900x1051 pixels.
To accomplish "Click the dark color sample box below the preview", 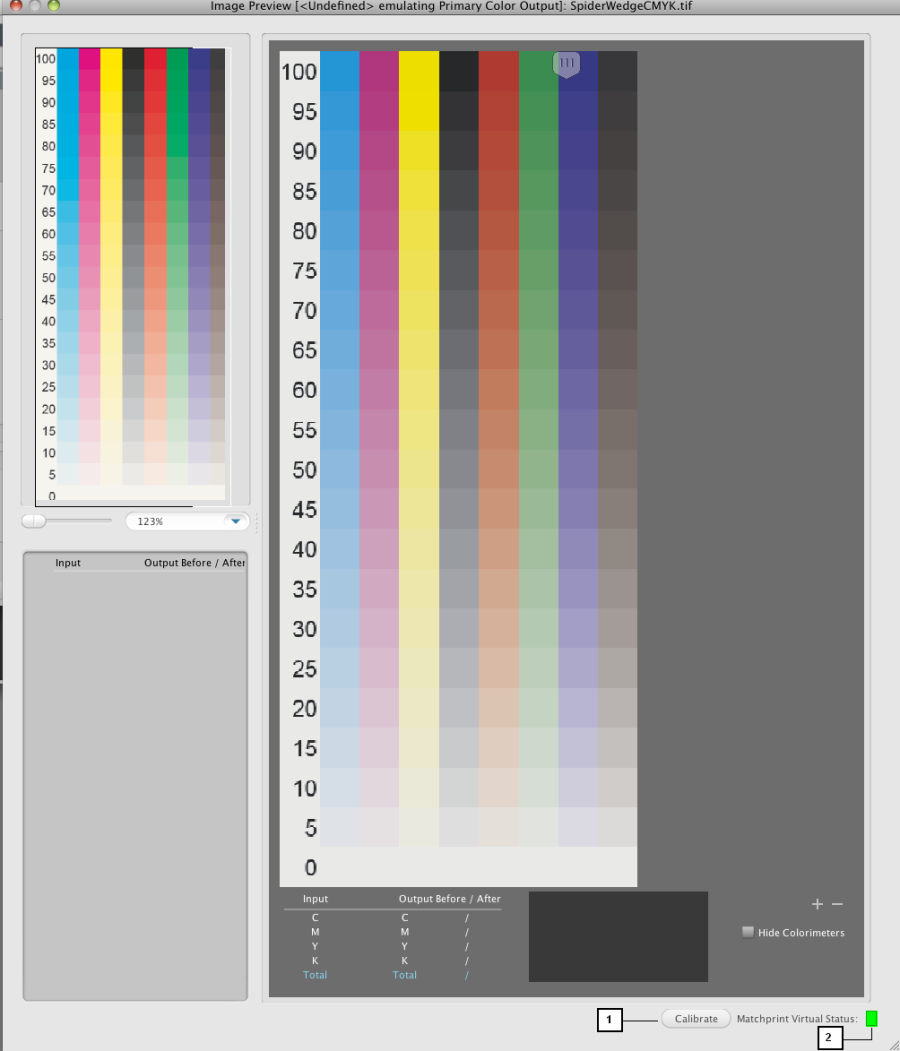I will pyautogui.click(x=618, y=936).
